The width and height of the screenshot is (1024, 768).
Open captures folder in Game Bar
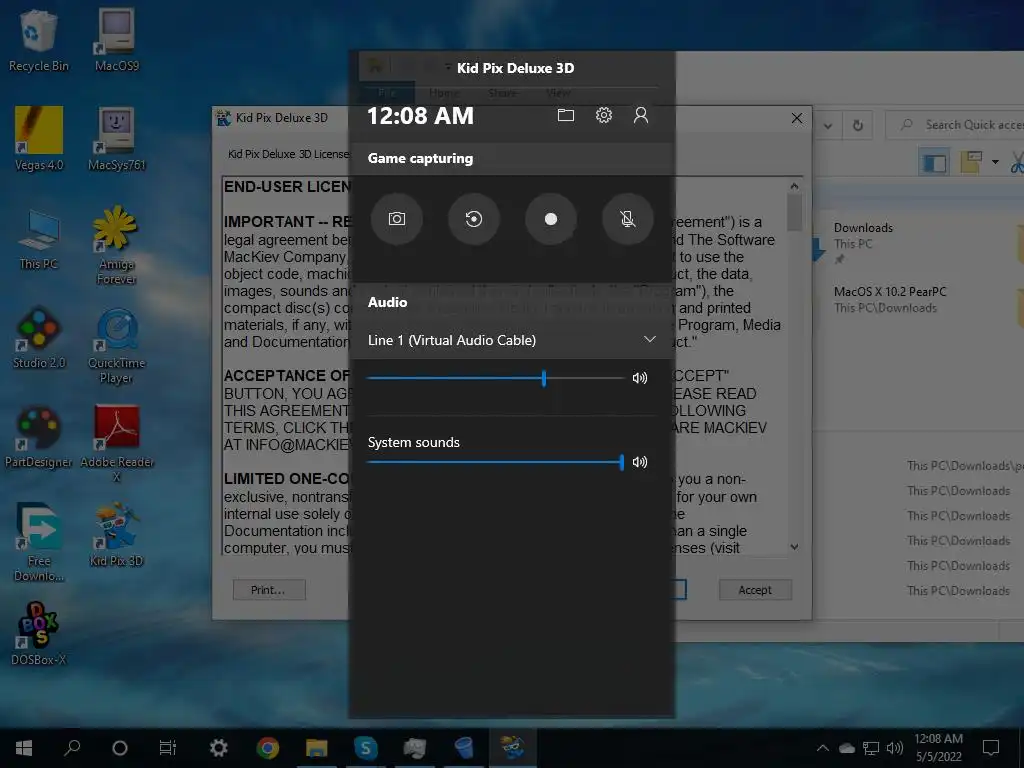click(566, 116)
